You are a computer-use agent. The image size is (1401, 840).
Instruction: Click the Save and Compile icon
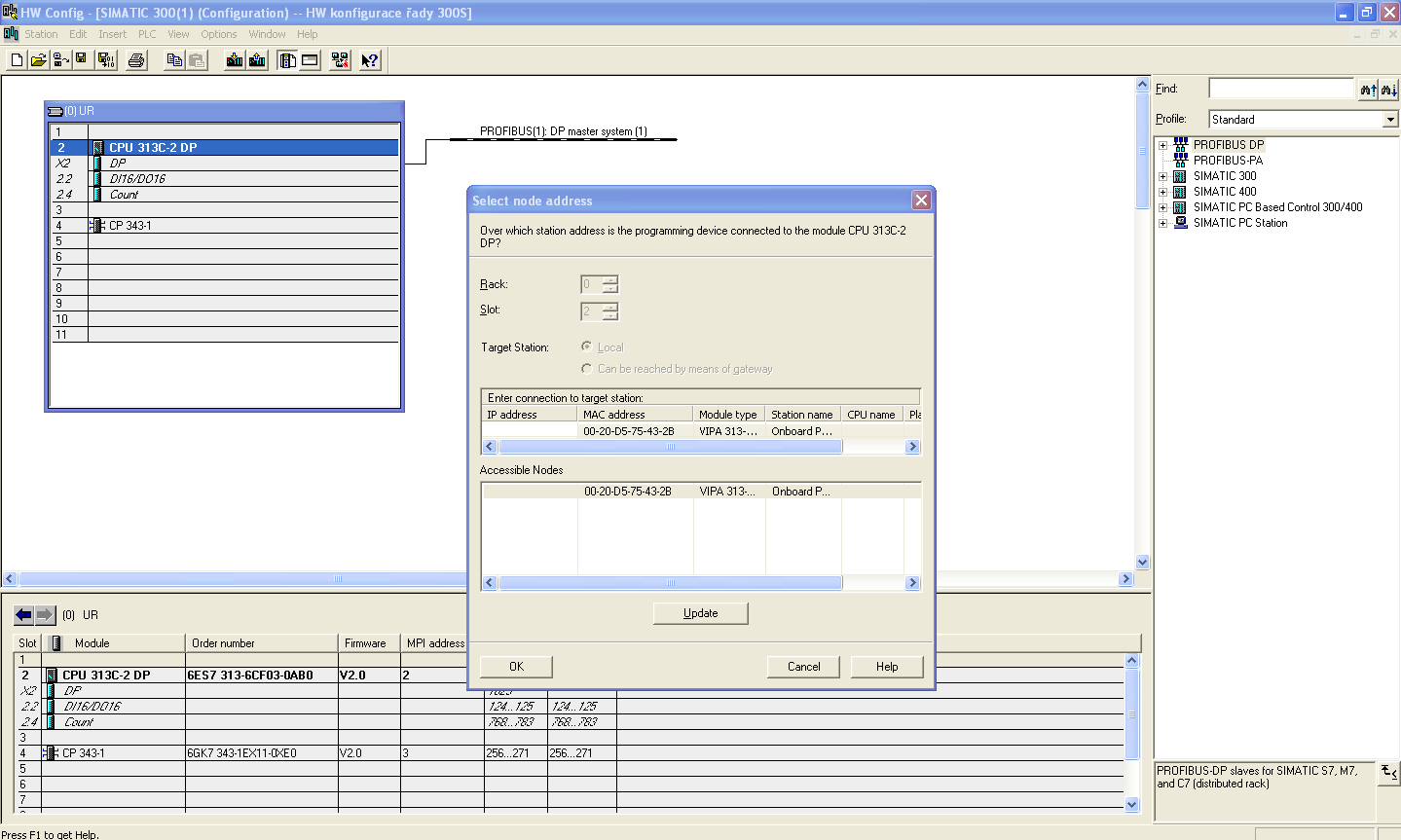coord(106,60)
